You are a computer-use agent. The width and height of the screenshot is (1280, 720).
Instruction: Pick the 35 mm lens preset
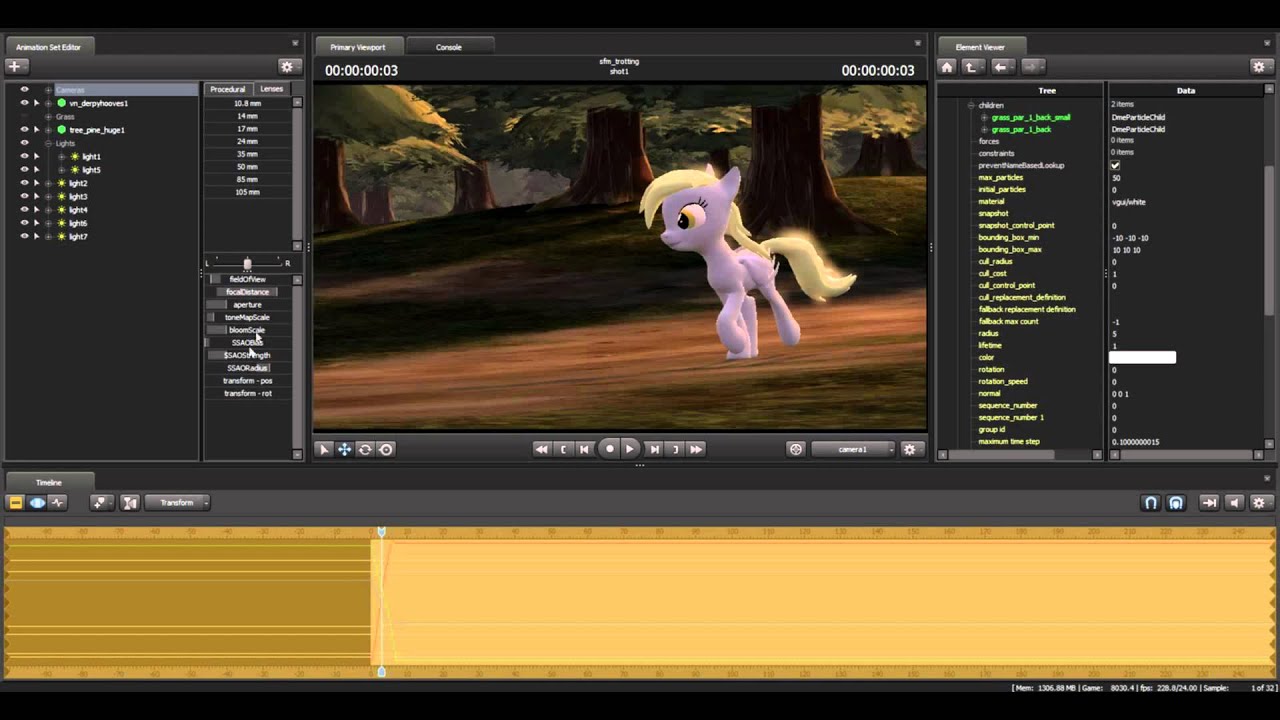(x=247, y=154)
